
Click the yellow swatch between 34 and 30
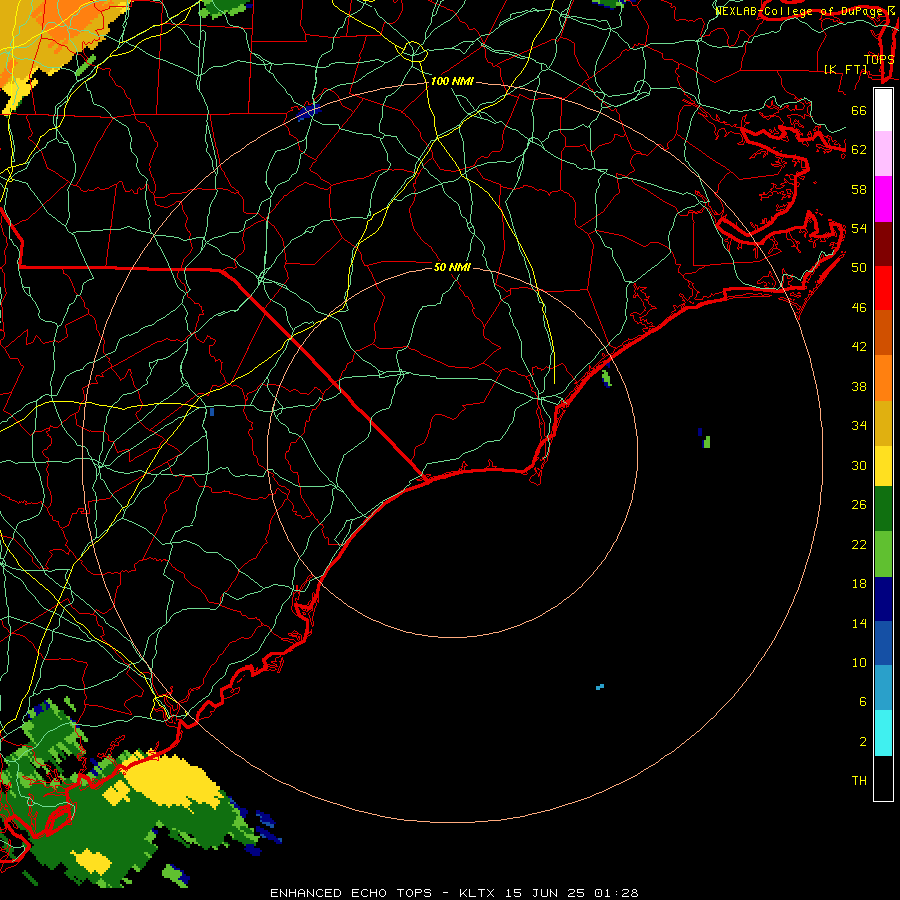pos(883,465)
